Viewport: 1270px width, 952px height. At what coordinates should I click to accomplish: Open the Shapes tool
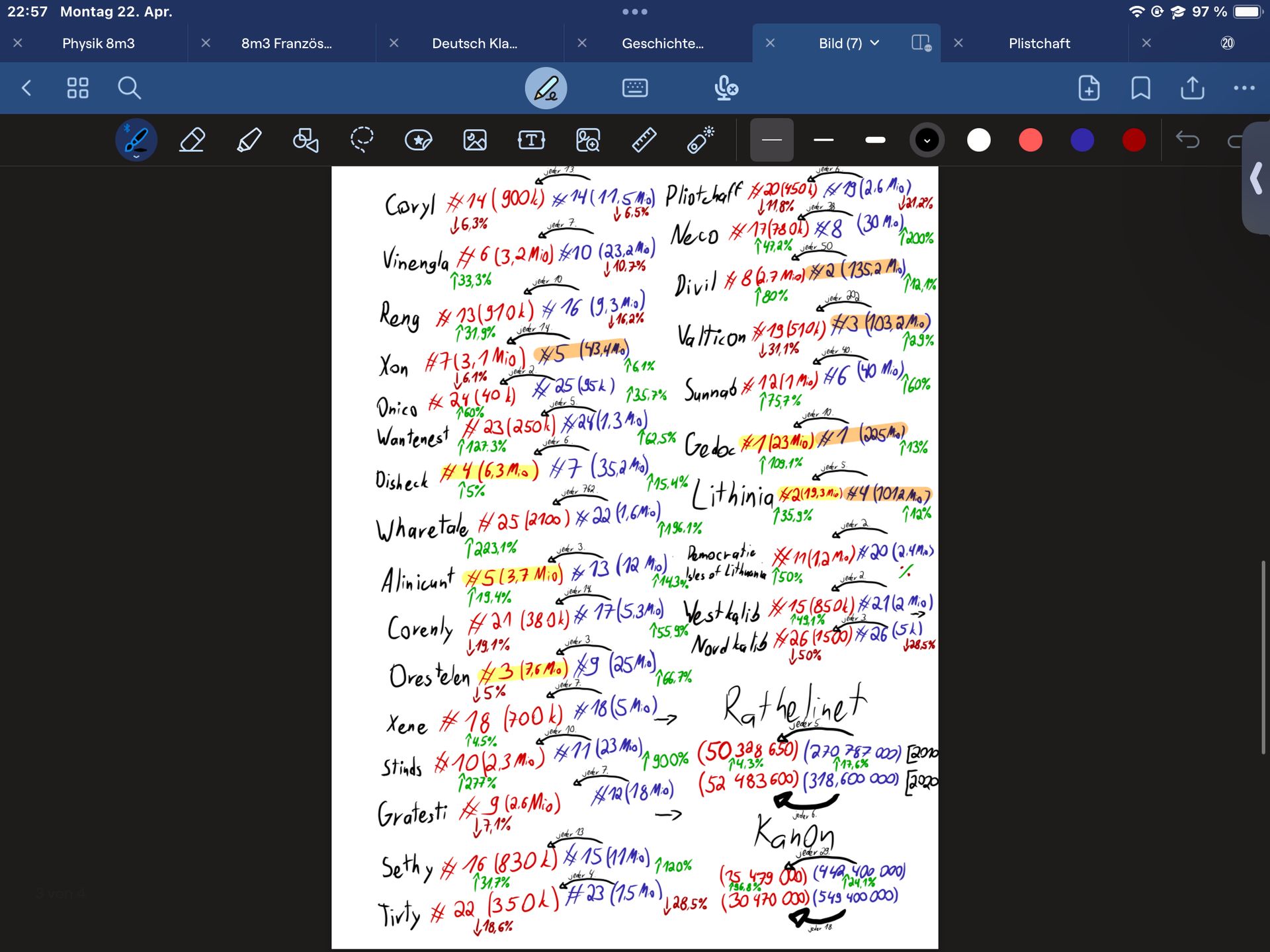coord(305,140)
